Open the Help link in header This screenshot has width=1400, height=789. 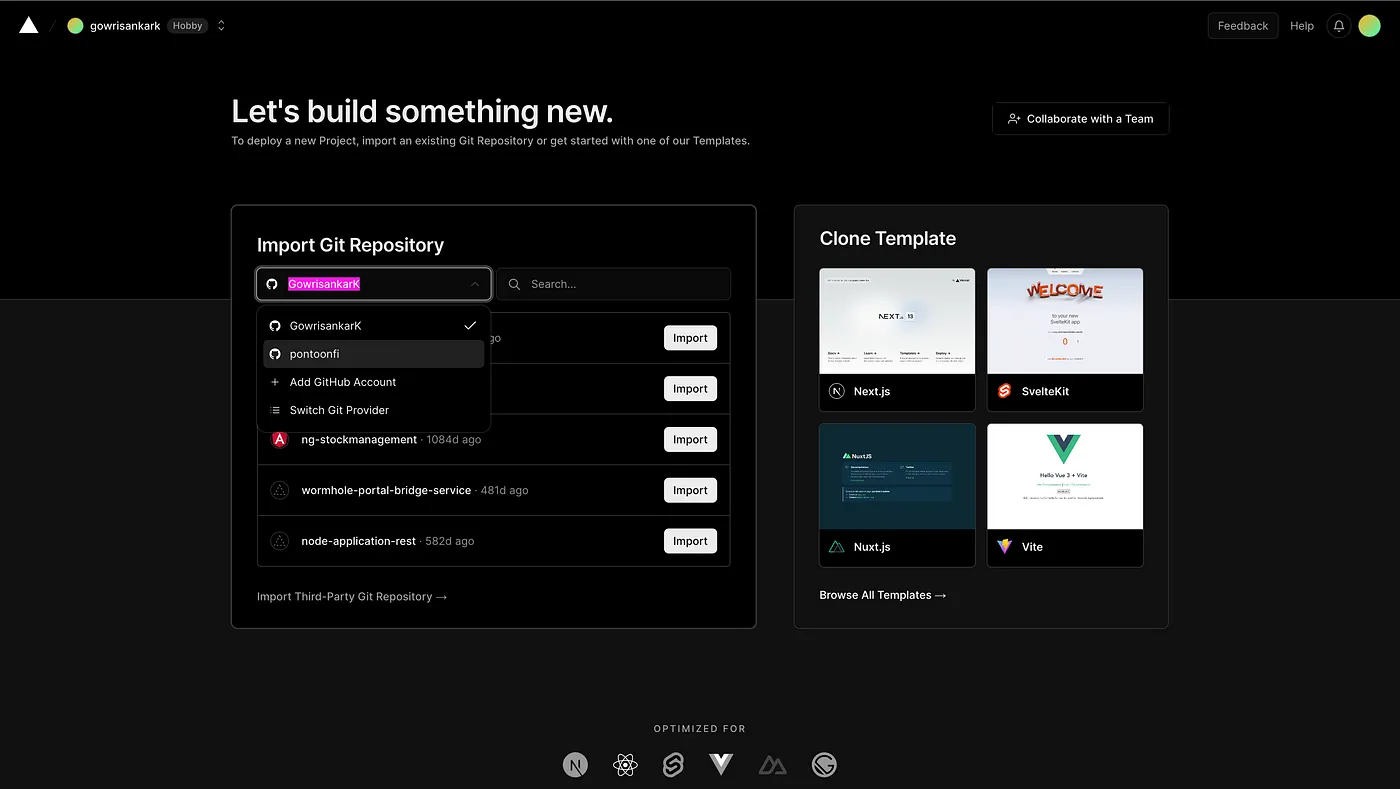coord(1301,26)
